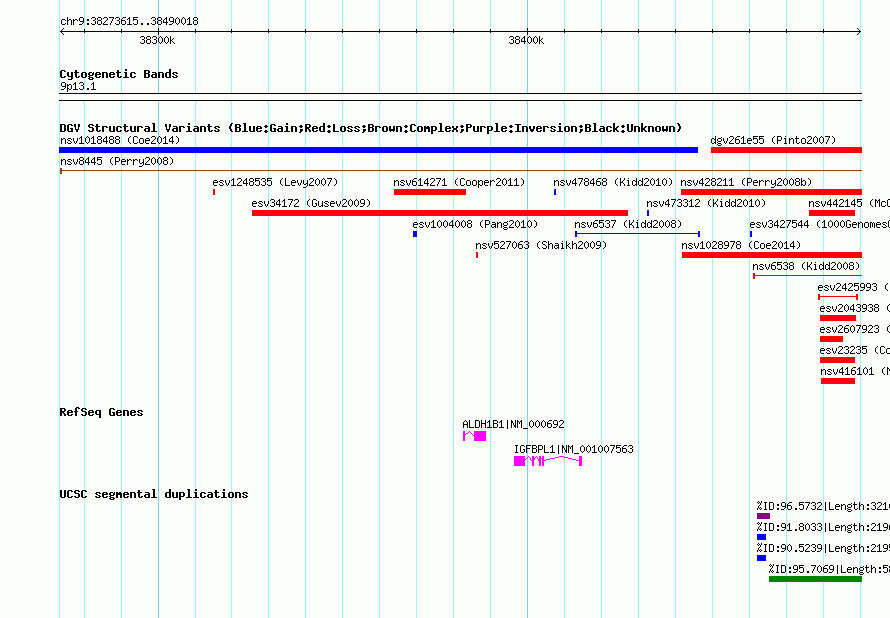The image size is (890, 618).
Task: Click the nsv428211 (Perry2008b) red loss bar
Action: (771, 192)
